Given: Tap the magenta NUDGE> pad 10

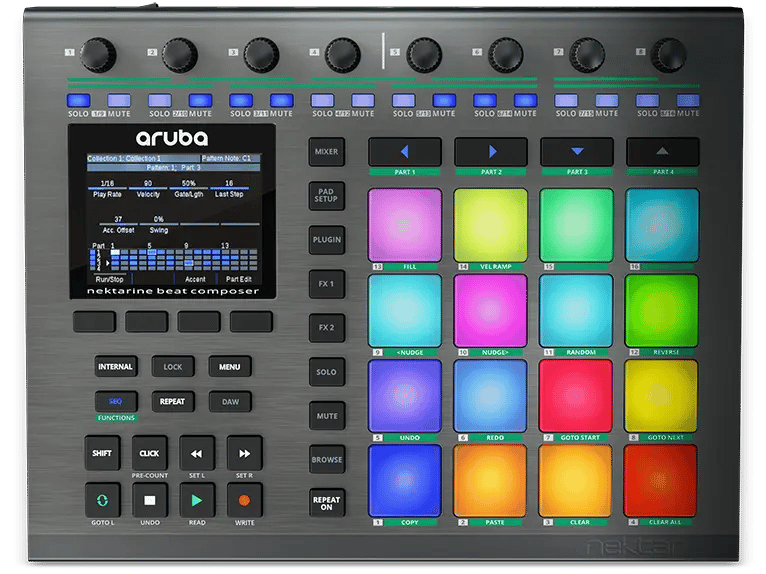Looking at the screenshot, I should (490, 311).
